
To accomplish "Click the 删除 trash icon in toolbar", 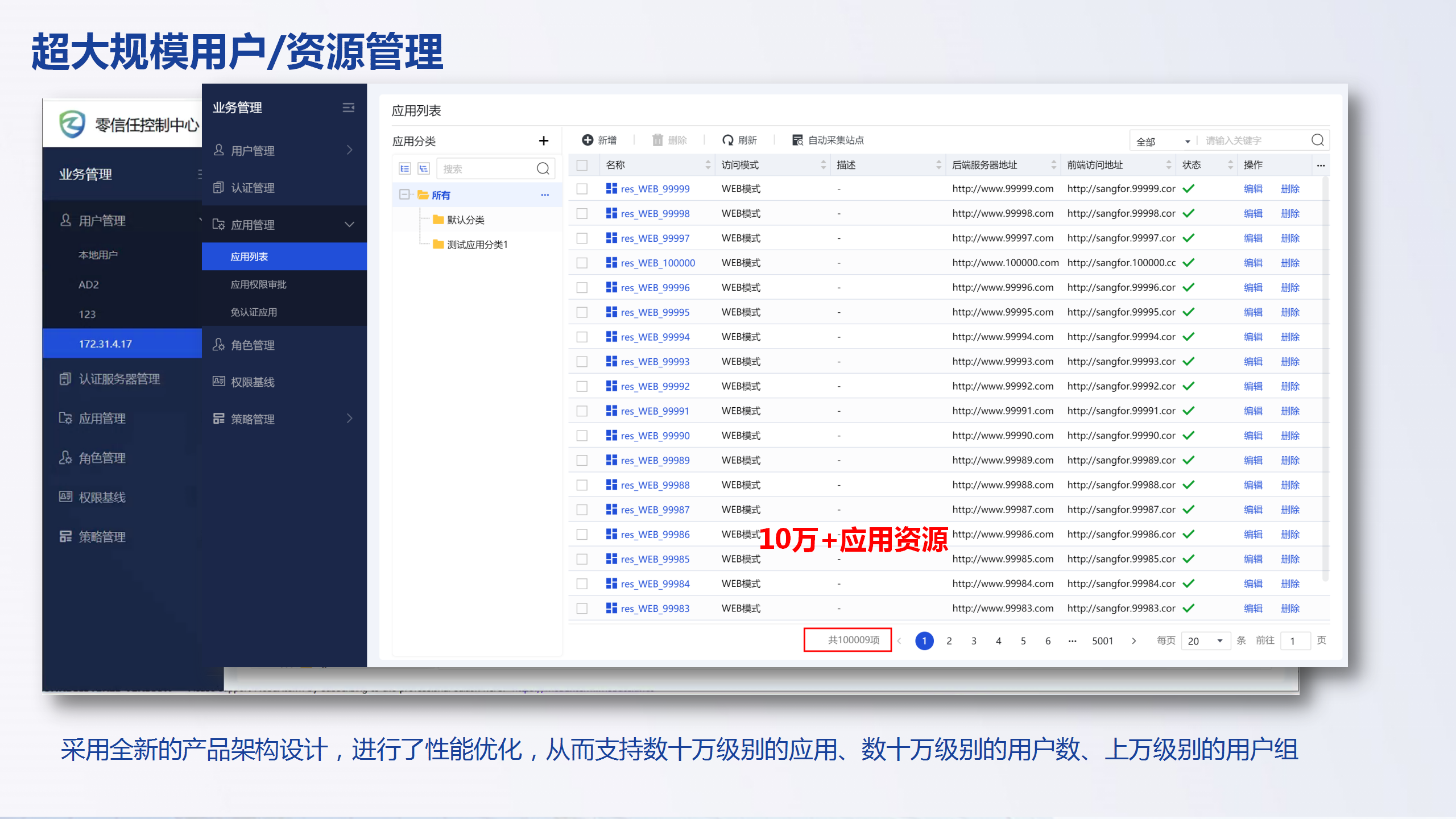I will click(657, 140).
